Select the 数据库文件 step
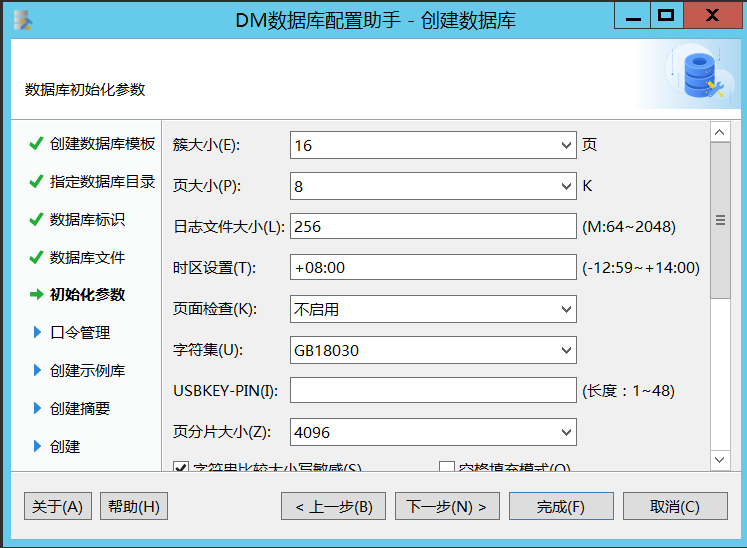 87,257
